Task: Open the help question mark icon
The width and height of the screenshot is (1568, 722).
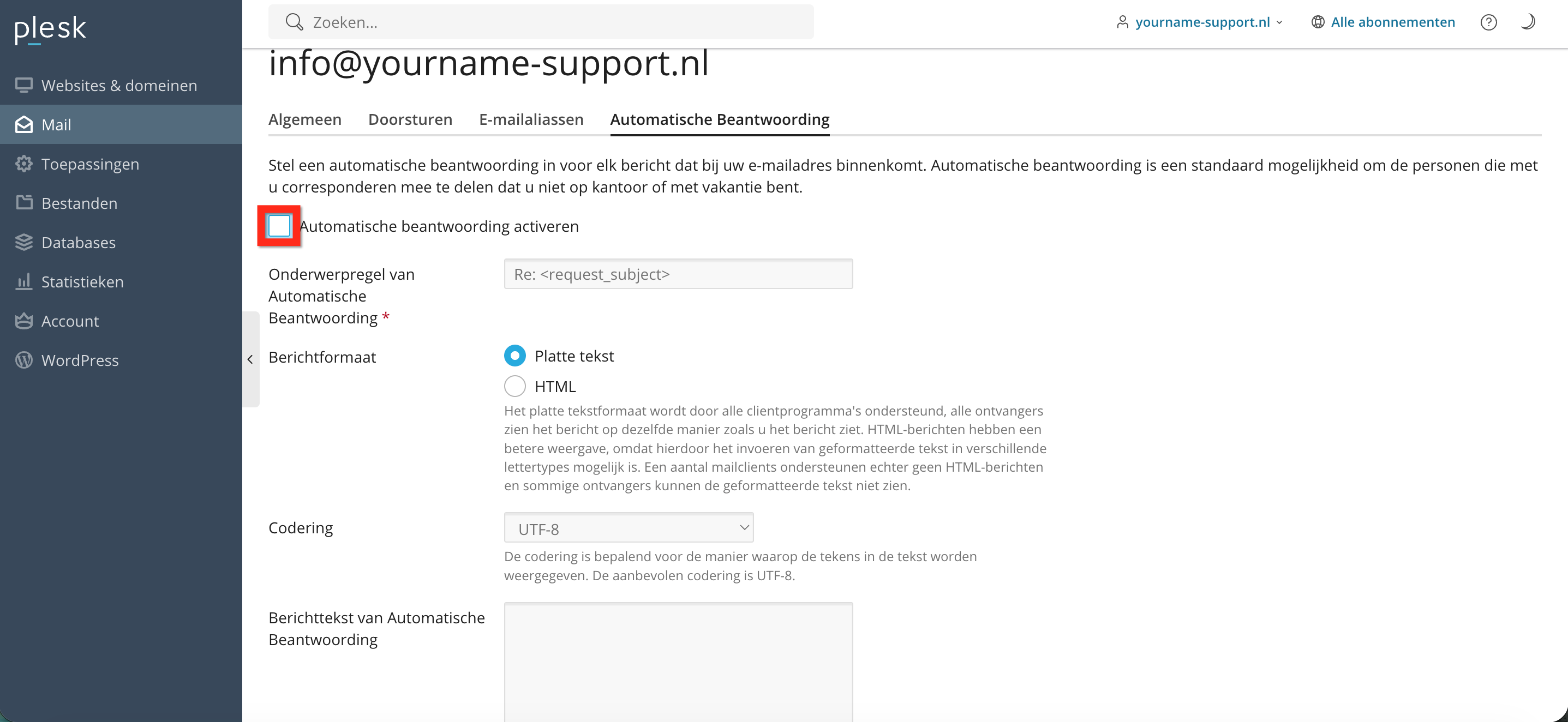Action: pos(1488,22)
